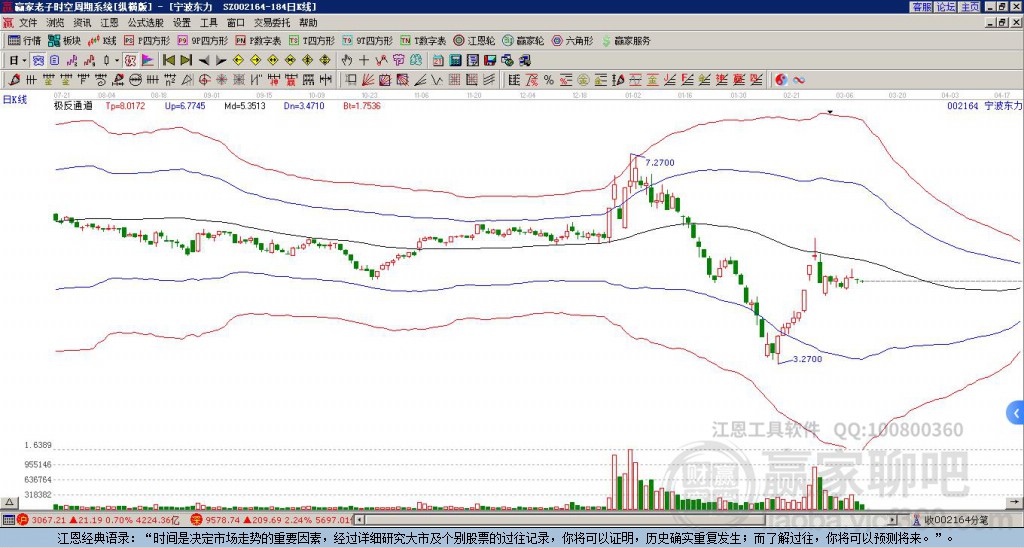Viewport: 1024px width, 548px height.
Task: Click the up triangle button beside volume pane
Action: (x=9, y=502)
